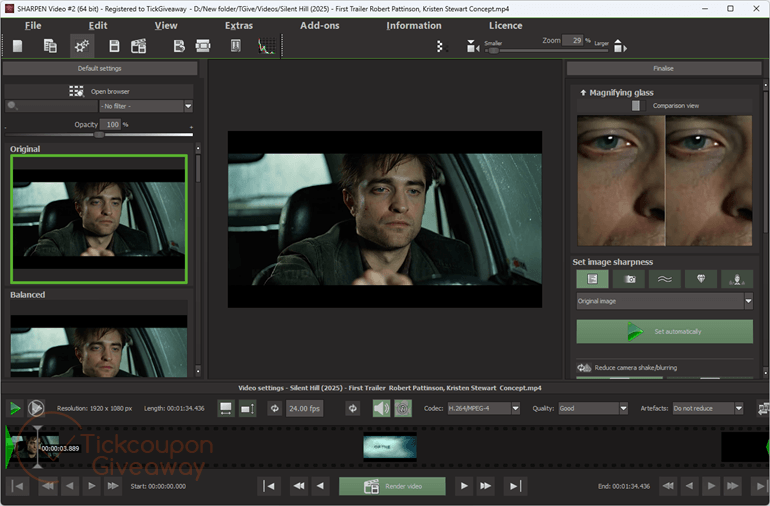Image resolution: width=770 pixels, height=506 pixels.
Task: Jump to end using skip button right of Render video
Action: click(515, 486)
